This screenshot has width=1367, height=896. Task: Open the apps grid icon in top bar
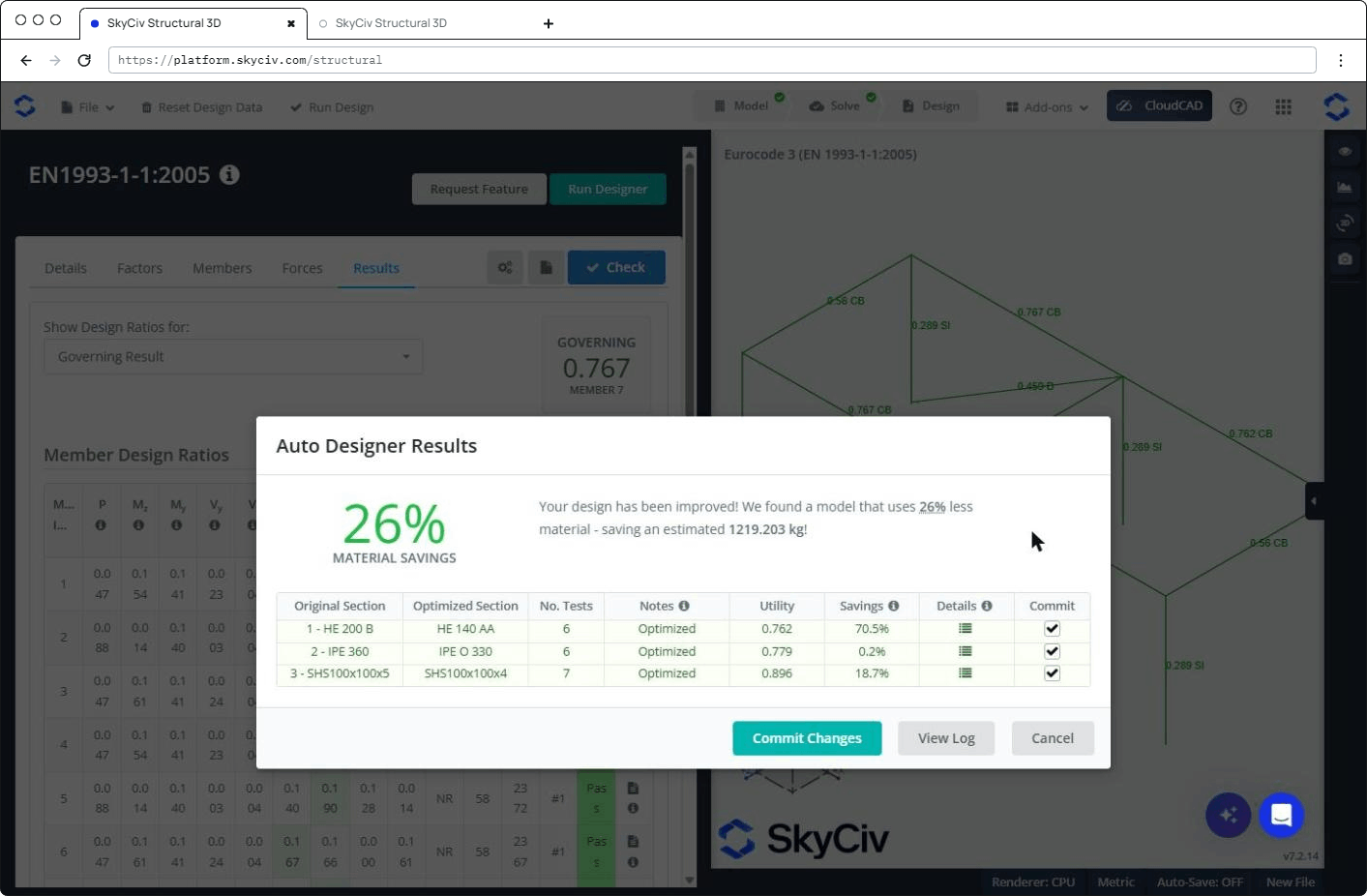tap(1284, 106)
